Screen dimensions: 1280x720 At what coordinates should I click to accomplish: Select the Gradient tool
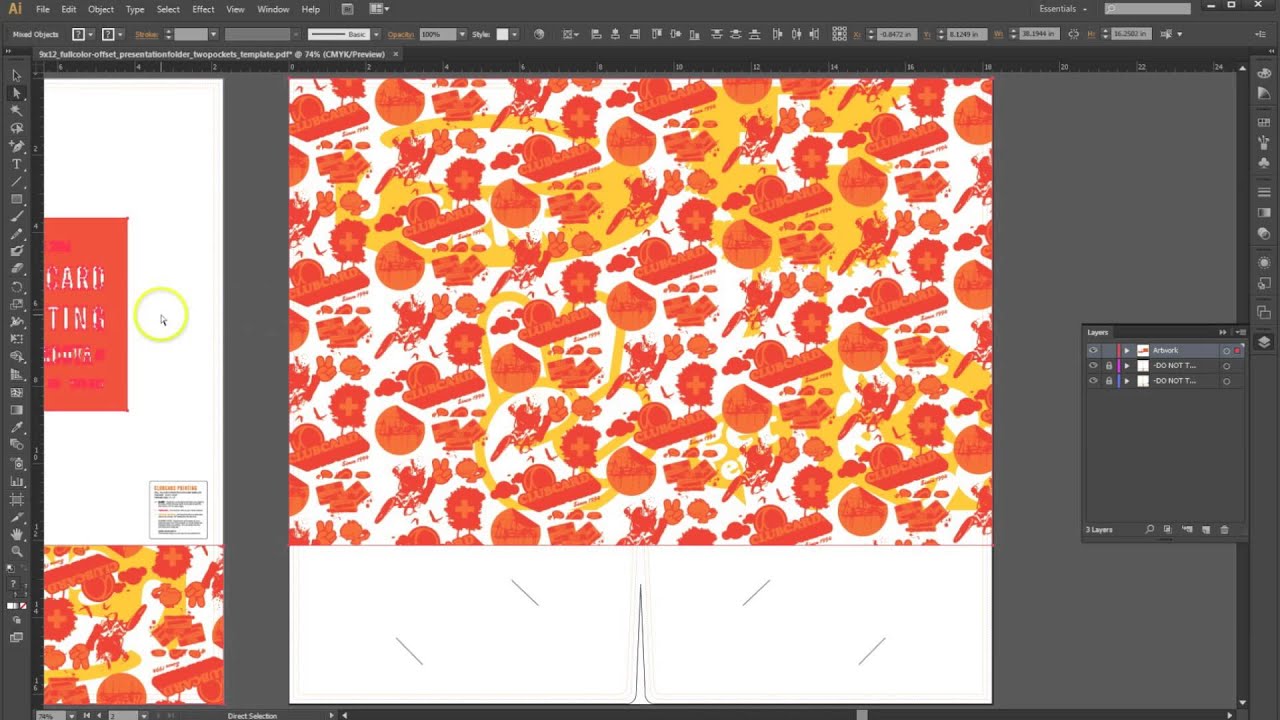(x=16, y=410)
